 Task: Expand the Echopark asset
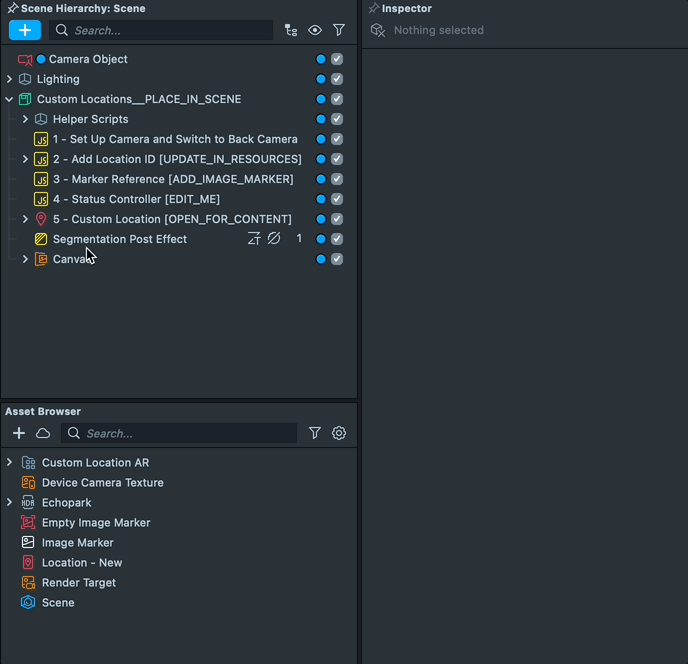9,502
